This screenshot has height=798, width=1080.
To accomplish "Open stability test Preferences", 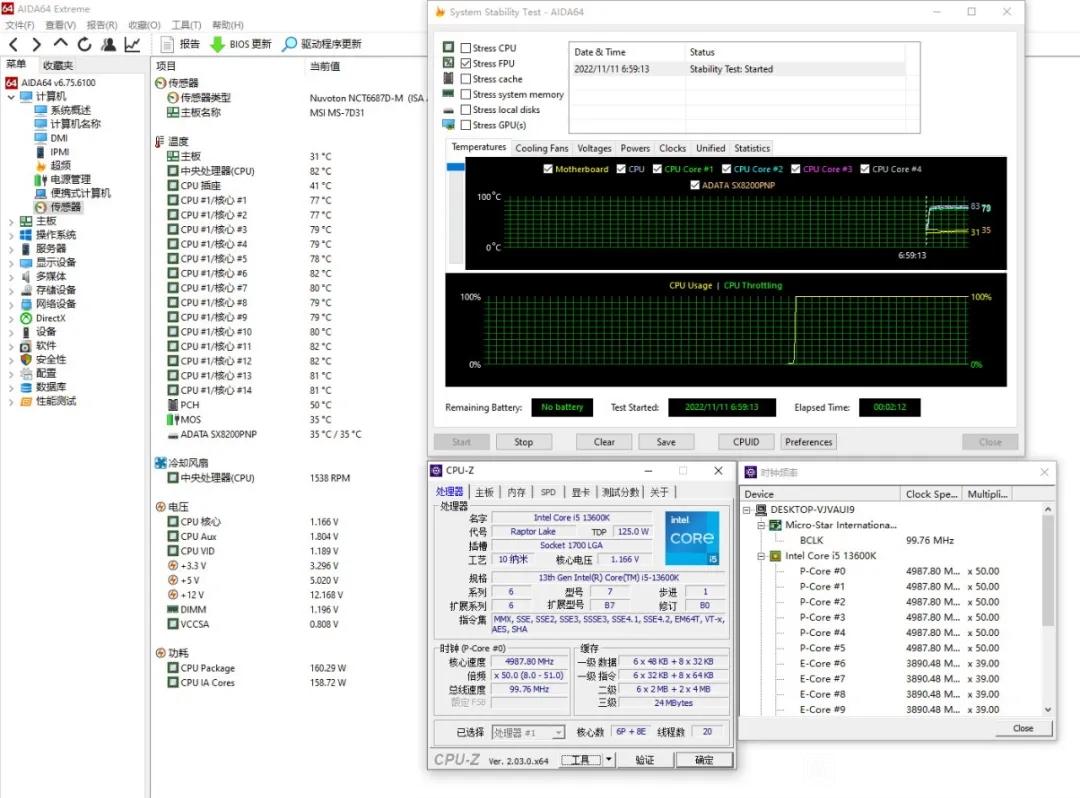I will pyautogui.click(x=809, y=442).
